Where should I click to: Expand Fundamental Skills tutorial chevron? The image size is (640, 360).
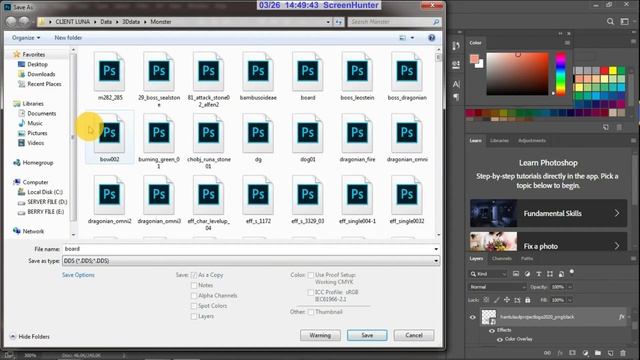617,213
